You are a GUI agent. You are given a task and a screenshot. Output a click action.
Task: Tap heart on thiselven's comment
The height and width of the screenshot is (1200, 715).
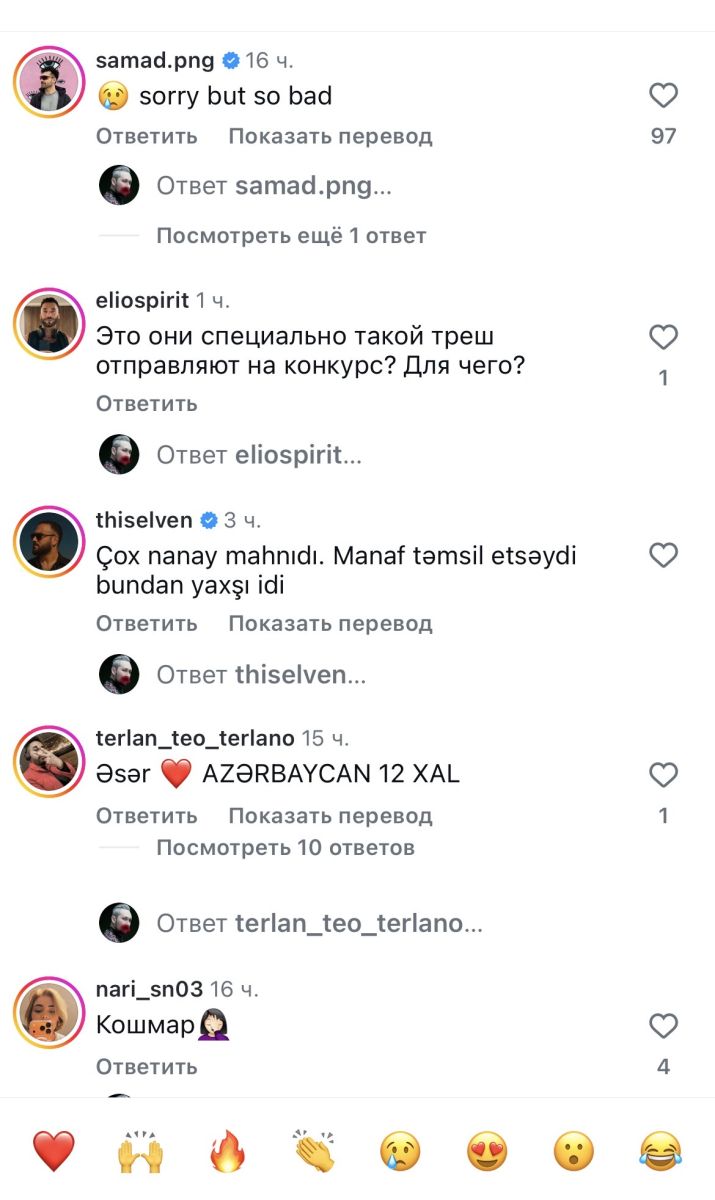tap(664, 556)
